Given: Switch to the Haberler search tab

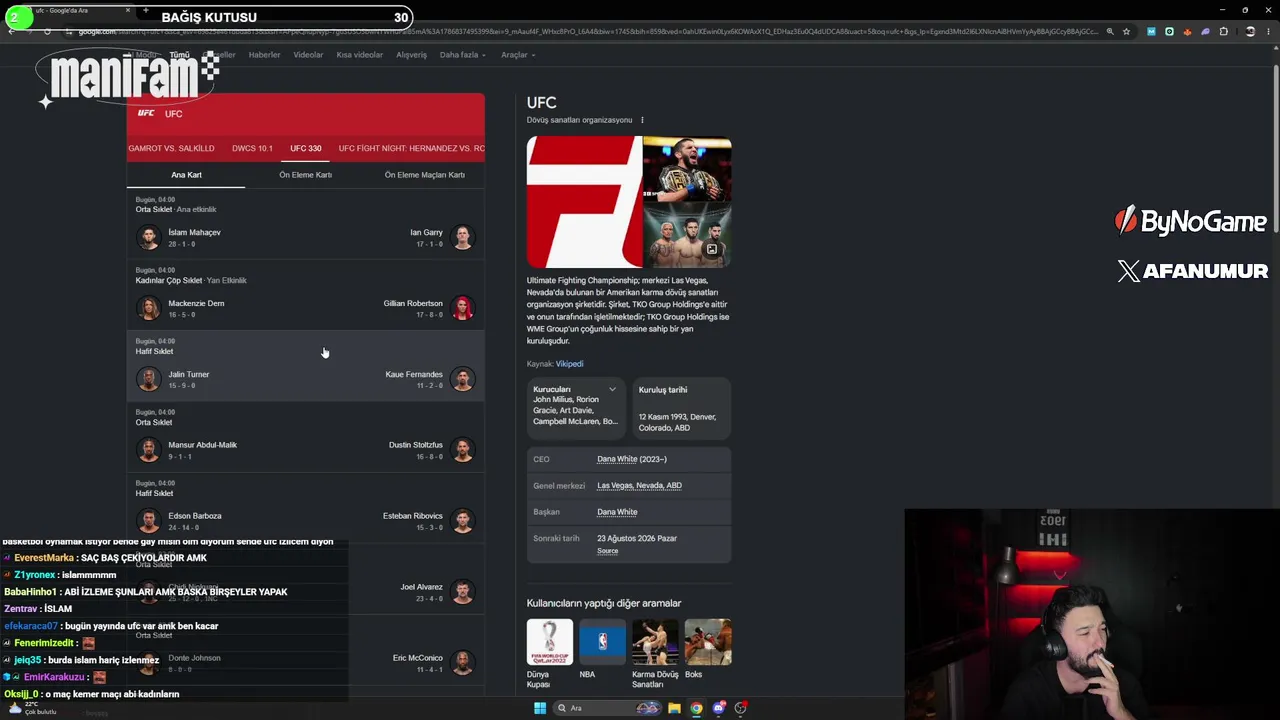Looking at the screenshot, I should (264, 55).
